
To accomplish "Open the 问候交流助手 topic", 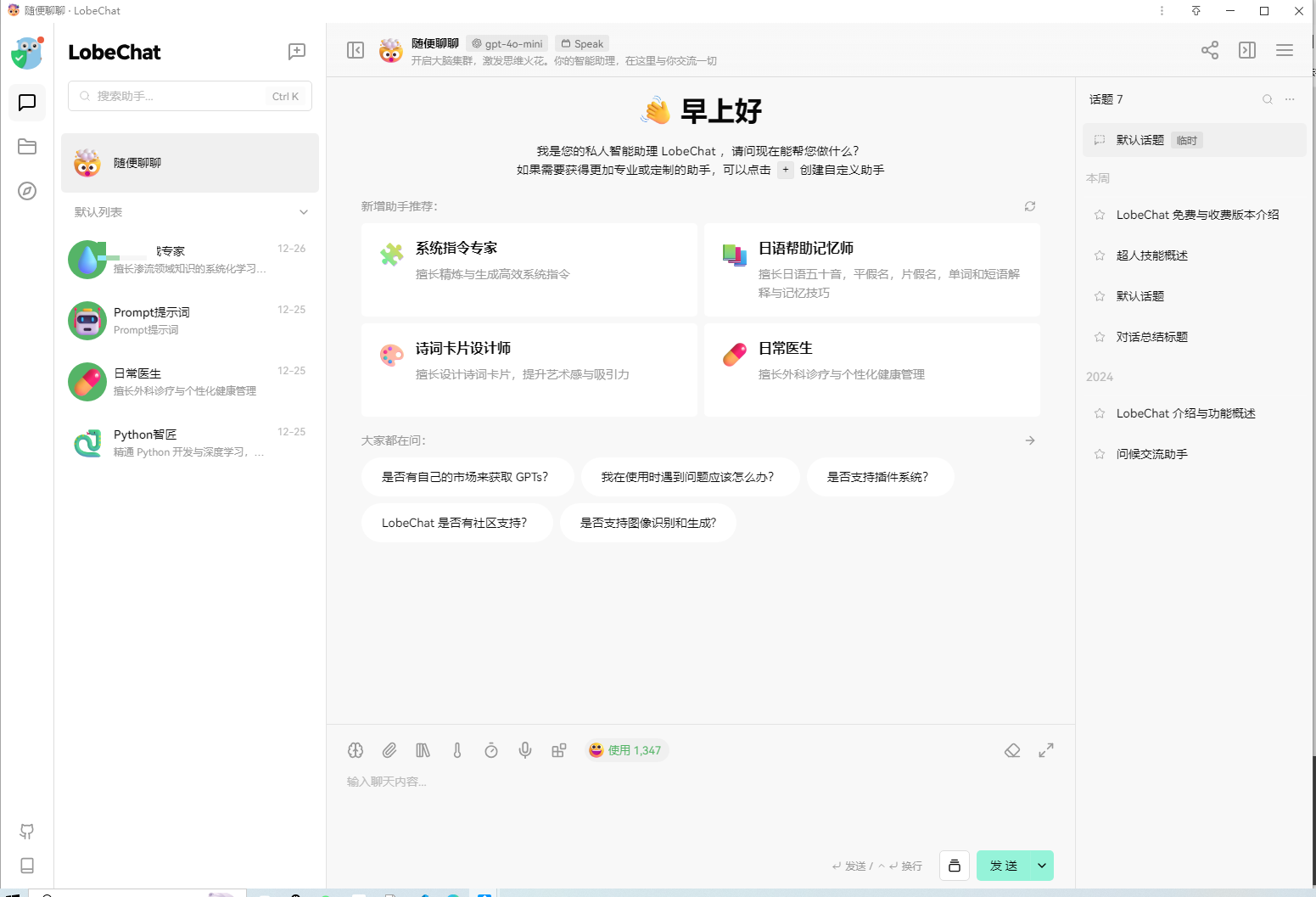I will pos(1195,454).
